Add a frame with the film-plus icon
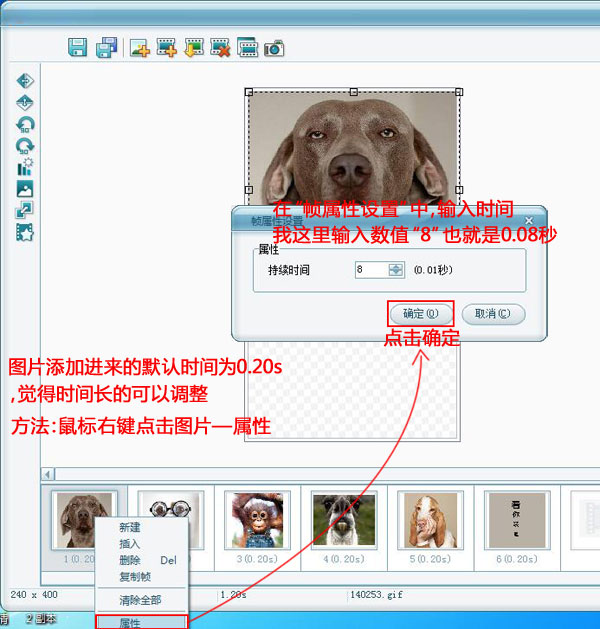The image size is (600, 629). 167,48
